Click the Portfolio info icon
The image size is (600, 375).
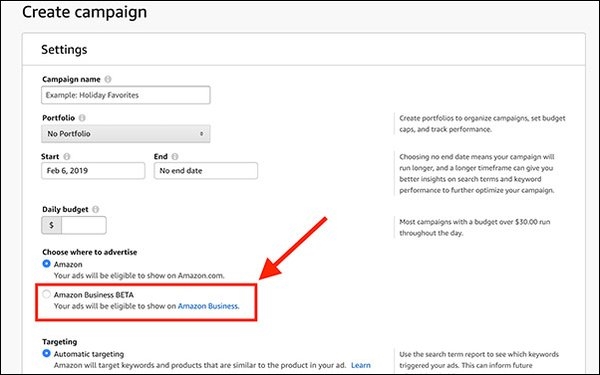[82, 118]
